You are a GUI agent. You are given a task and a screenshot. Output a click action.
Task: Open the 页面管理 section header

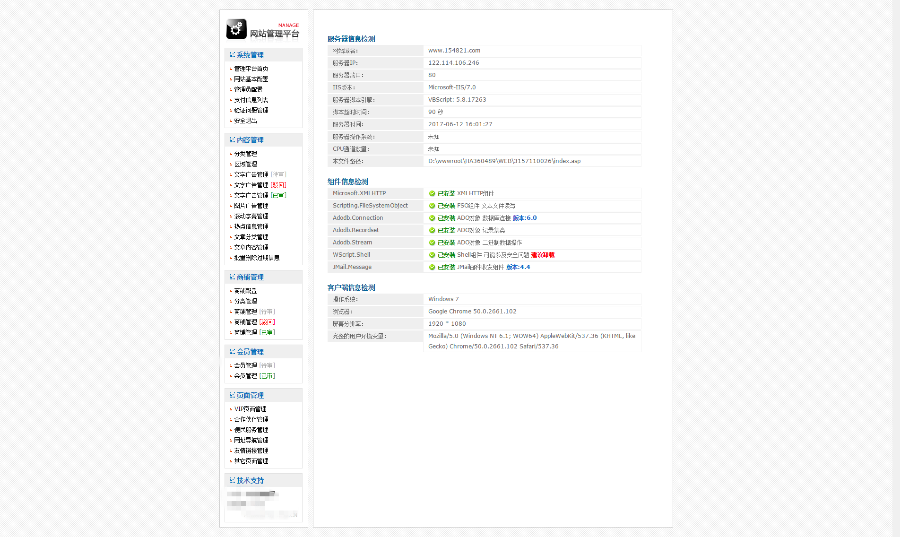tap(263, 395)
